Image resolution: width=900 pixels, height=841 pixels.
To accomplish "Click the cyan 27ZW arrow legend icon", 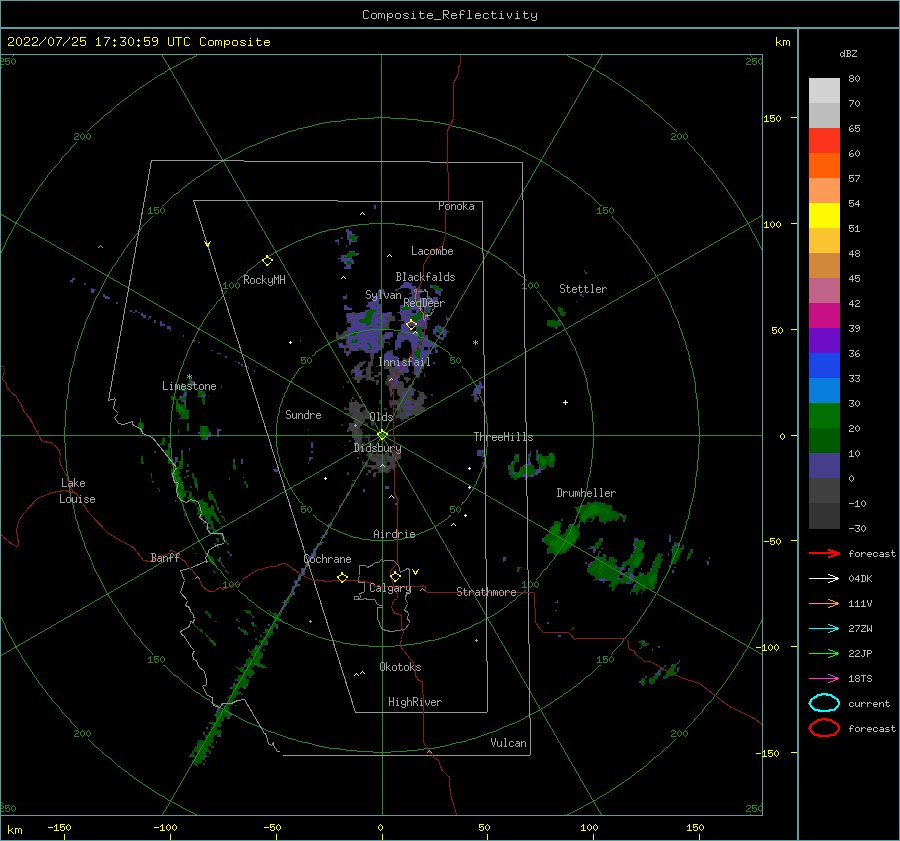I will click(824, 629).
